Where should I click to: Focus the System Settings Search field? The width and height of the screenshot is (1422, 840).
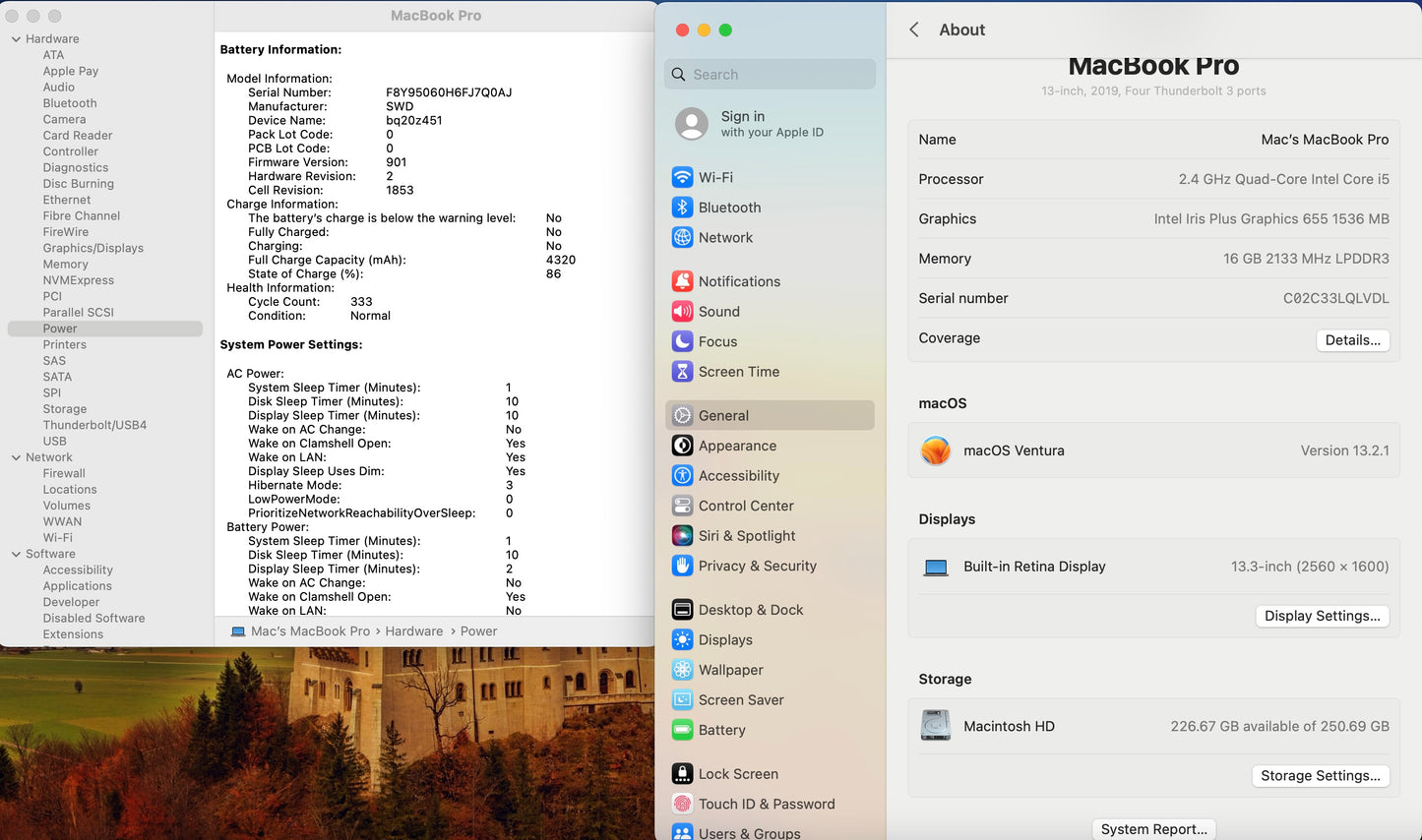(x=770, y=75)
